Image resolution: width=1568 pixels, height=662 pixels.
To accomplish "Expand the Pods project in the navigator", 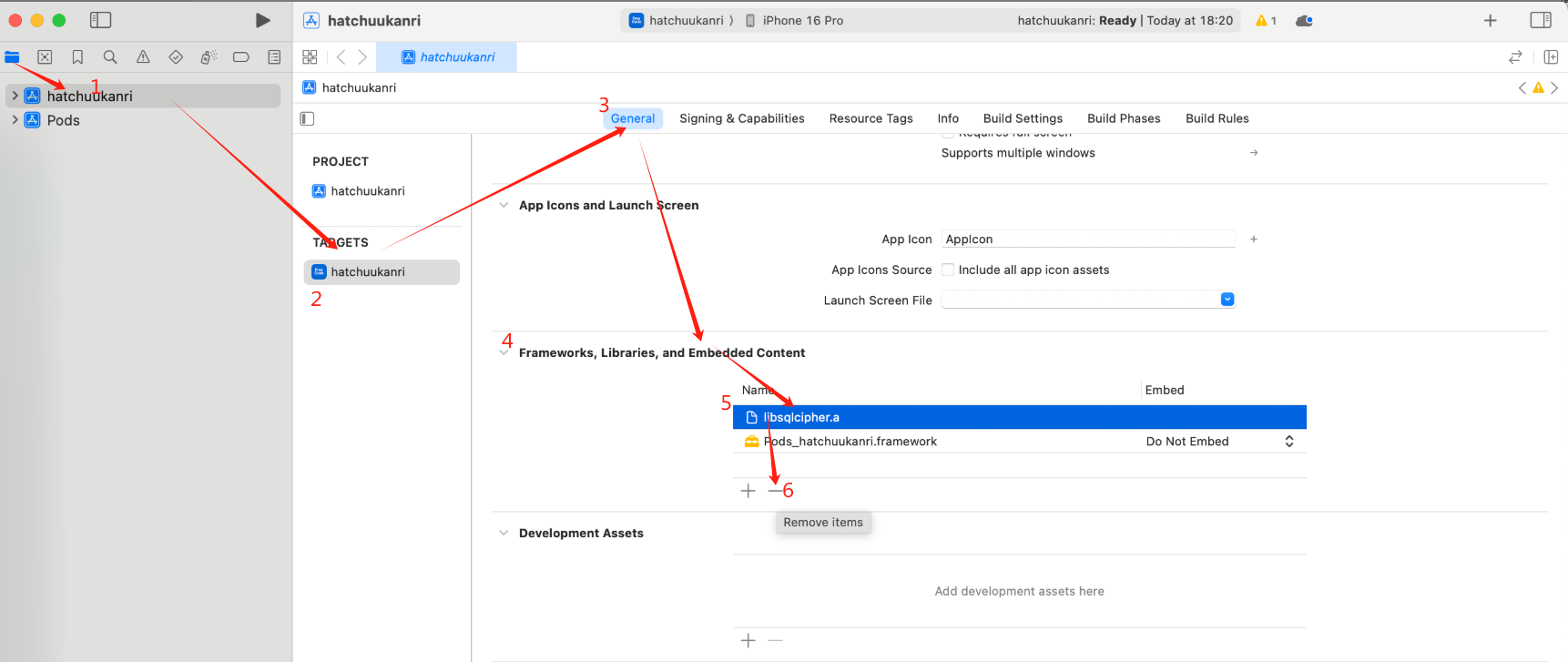I will (15, 119).
